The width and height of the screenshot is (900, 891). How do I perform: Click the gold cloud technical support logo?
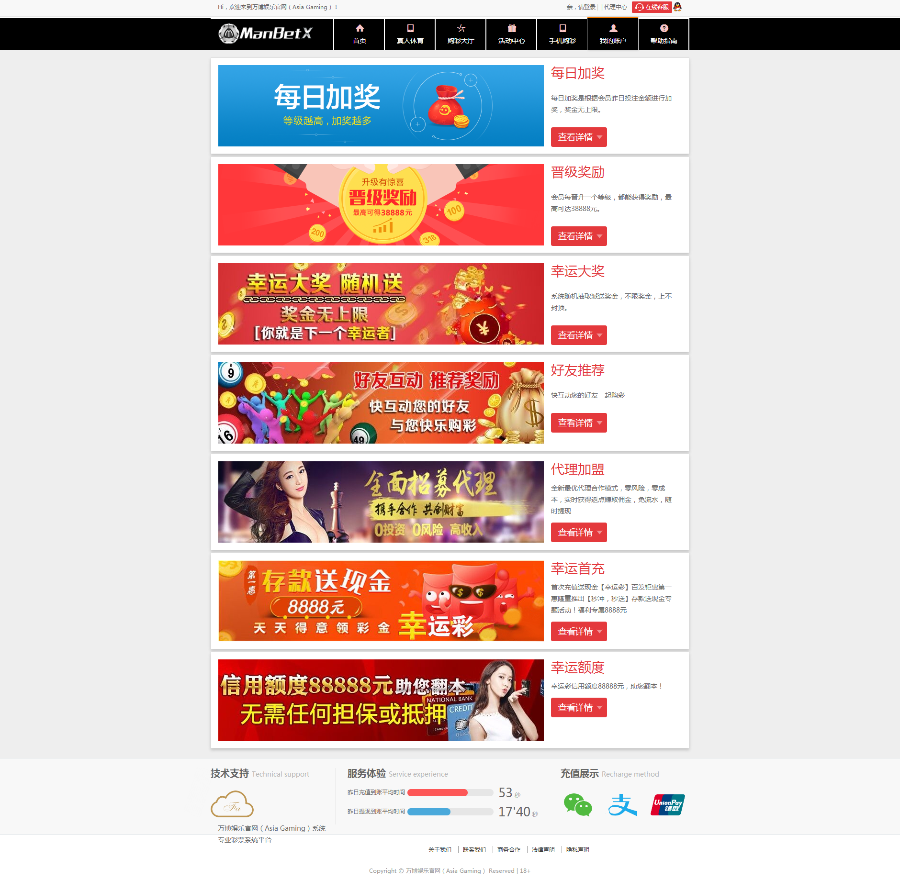[x=232, y=804]
